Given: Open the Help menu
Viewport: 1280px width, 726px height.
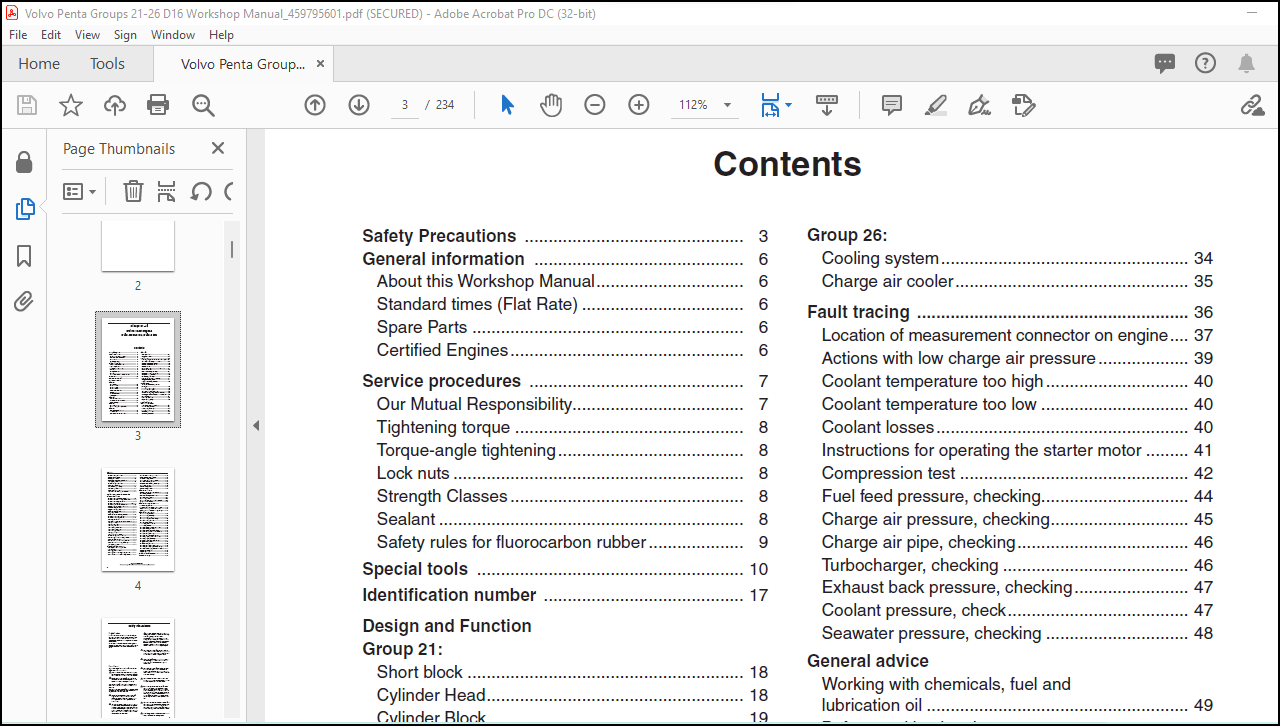Looking at the screenshot, I should point(221,34).
